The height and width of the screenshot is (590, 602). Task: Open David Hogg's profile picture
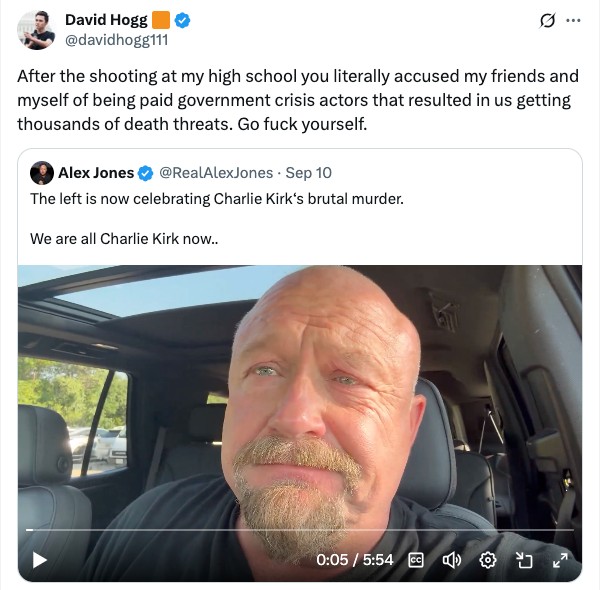(x=36, y=30)
